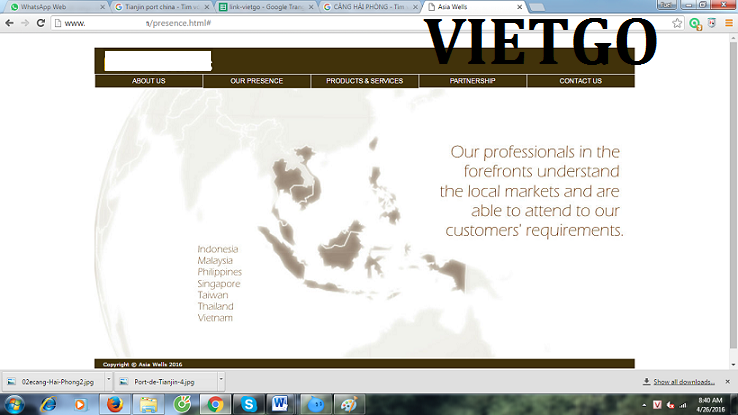The height and width of the screenshot is (415, 738).
Task: Close the Asia Wells tab
Action: [x=519, y=7]
